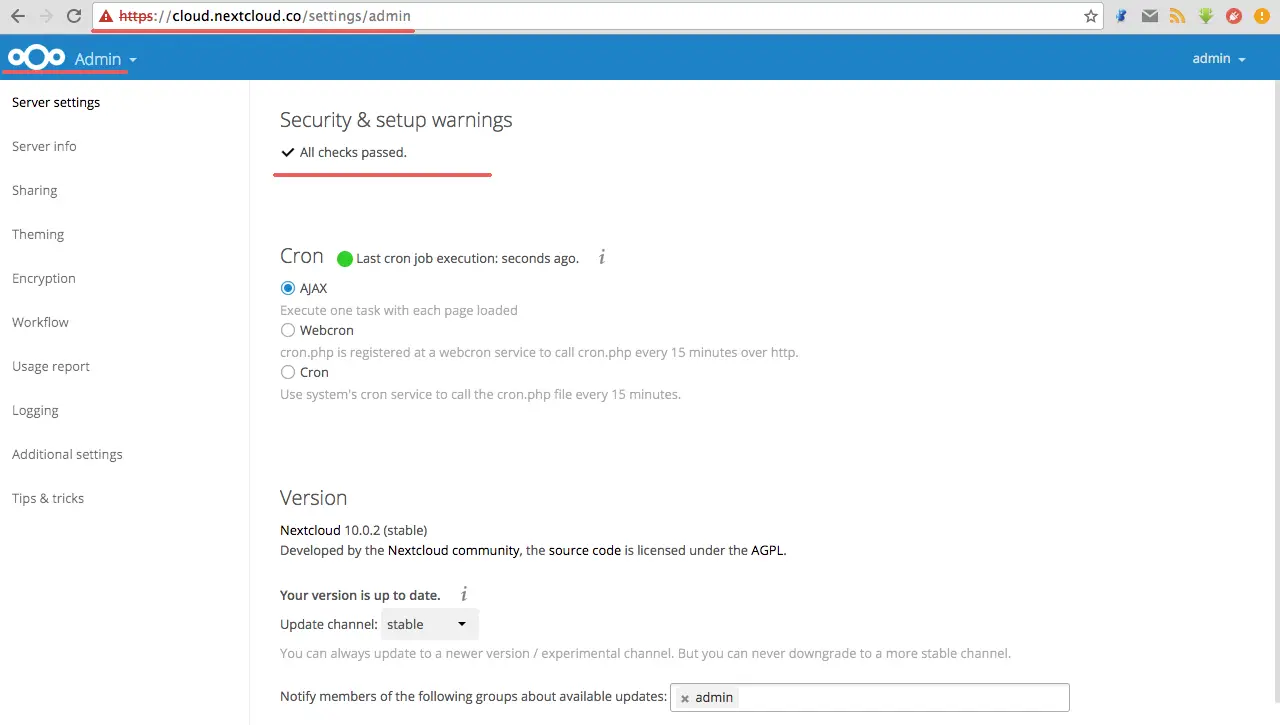Click the blue pushpin extension icon
The width and height of the screenshot is (1280, 725).
point(1122,16)
